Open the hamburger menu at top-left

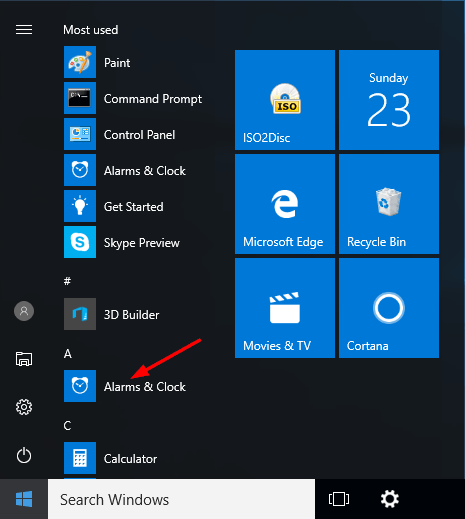24,30
